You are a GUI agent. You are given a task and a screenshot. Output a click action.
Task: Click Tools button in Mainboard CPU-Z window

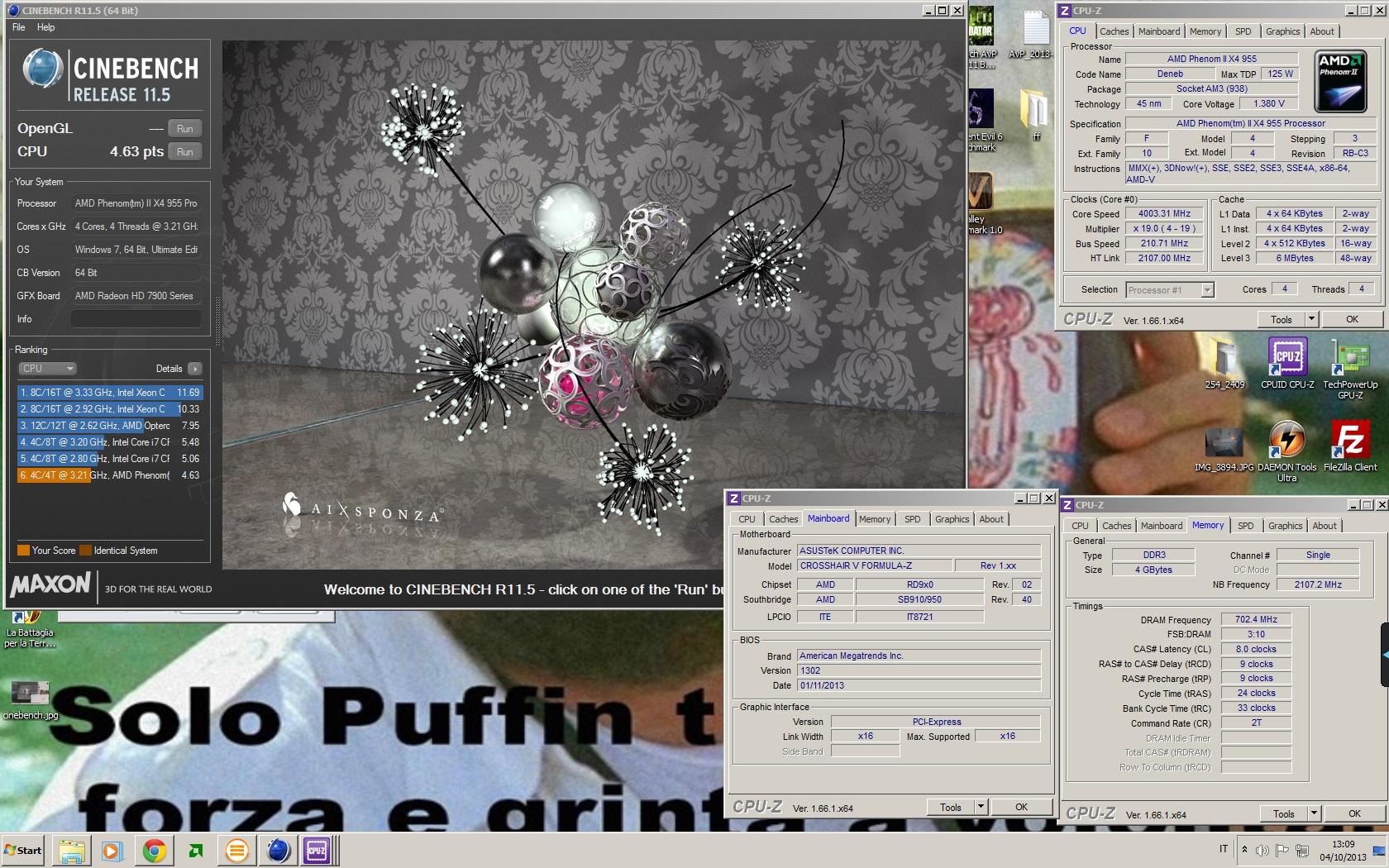pos(951,807)
